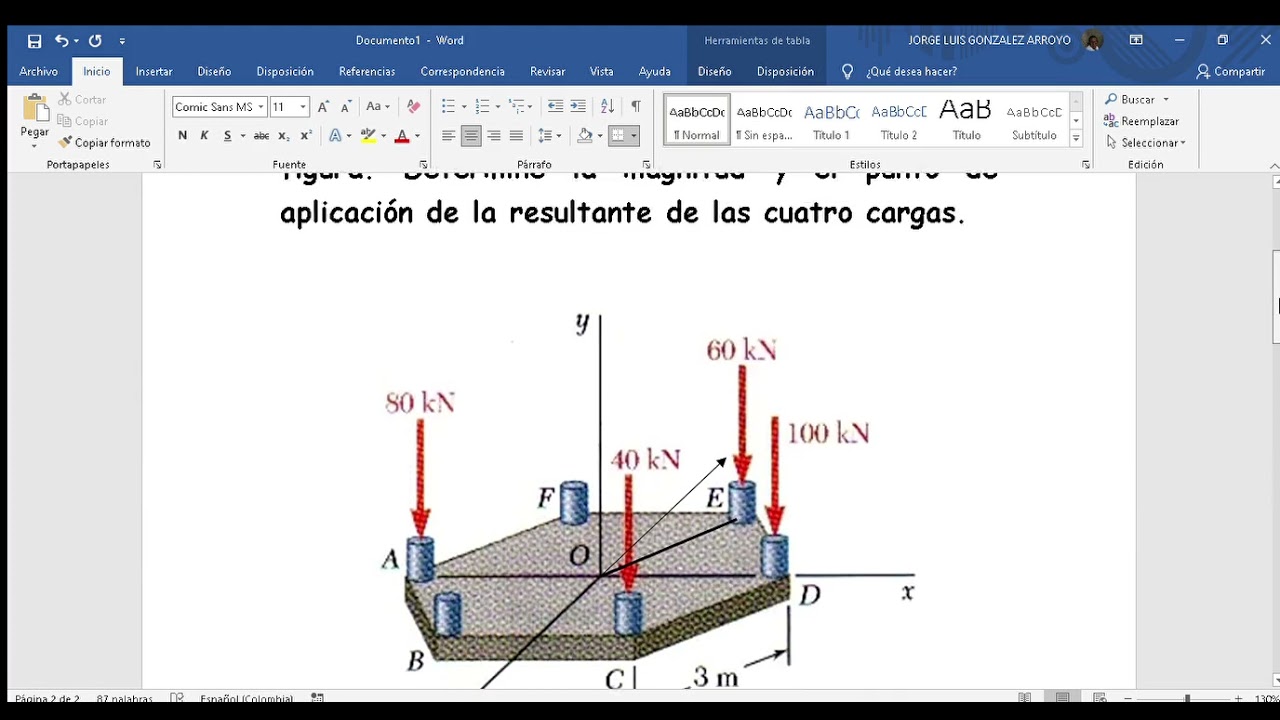Open the Referencias ribbon tab
1280x720 pixels.
click(x=367, y=72)
